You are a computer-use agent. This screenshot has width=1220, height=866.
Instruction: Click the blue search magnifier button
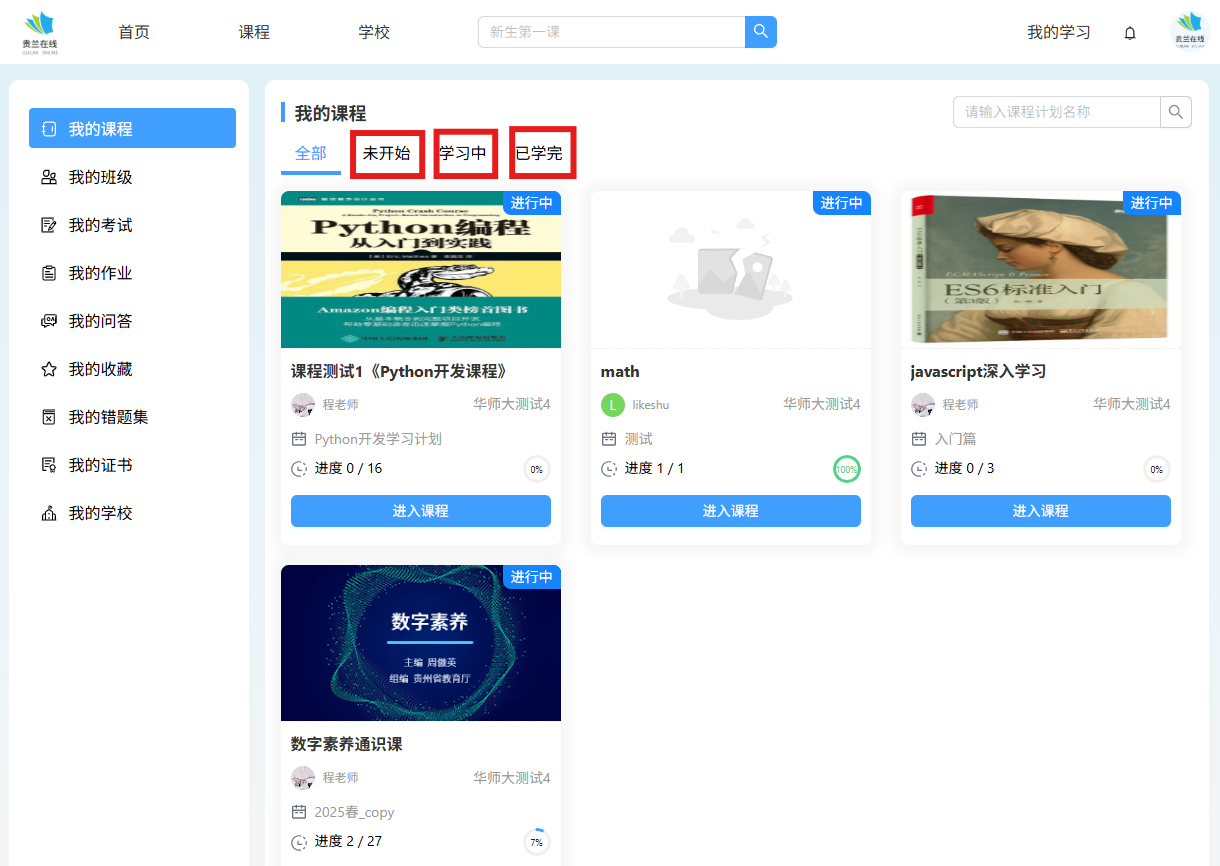pyautogui.click(x=761, y=32)
